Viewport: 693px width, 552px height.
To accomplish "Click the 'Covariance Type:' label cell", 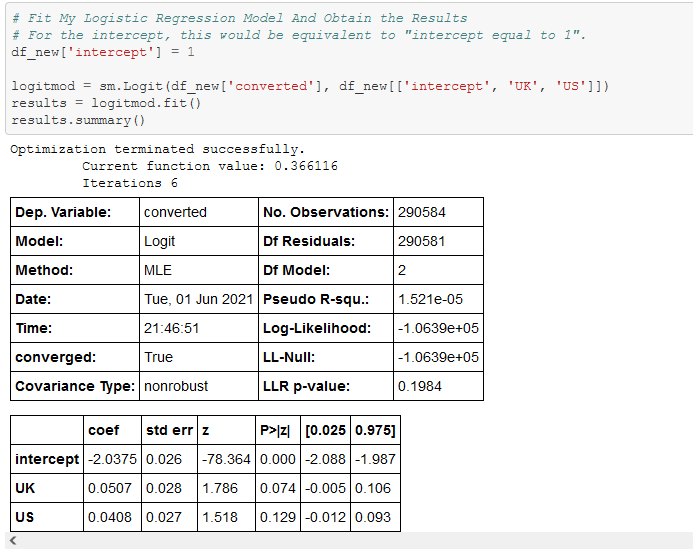I will [75, 386].
